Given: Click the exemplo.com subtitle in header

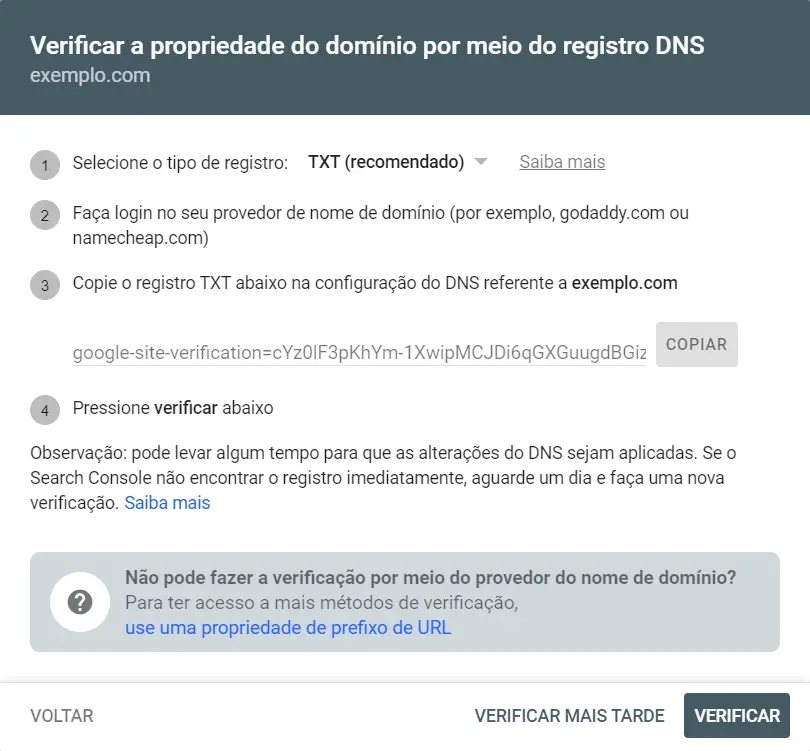Looking at the screenshot, I should coord(90,75).
